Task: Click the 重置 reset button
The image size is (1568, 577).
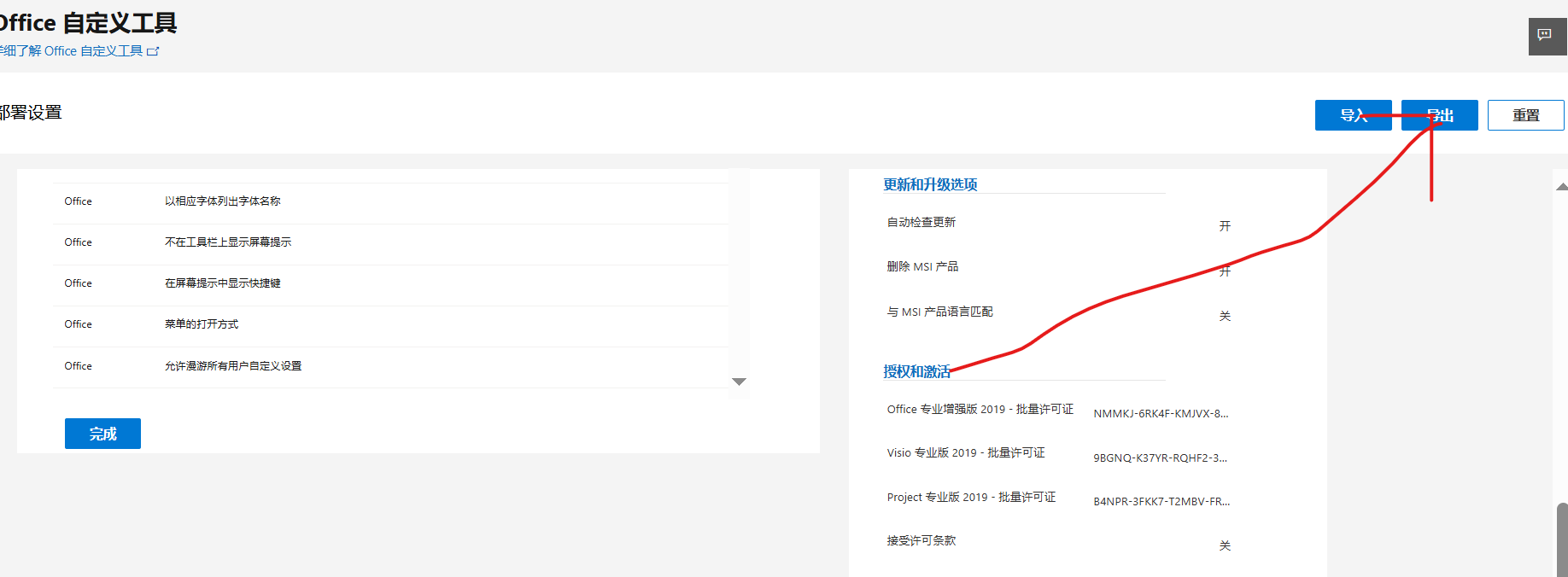Action: [x=1526, y=115]
